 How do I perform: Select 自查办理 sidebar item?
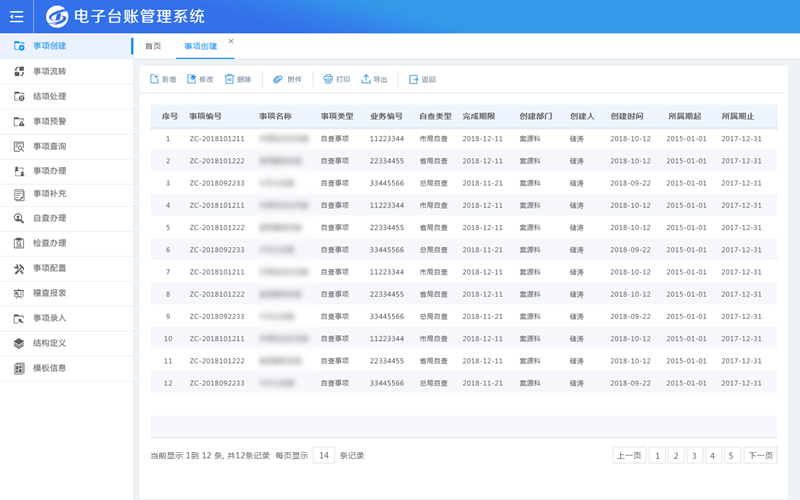(49, 218)
